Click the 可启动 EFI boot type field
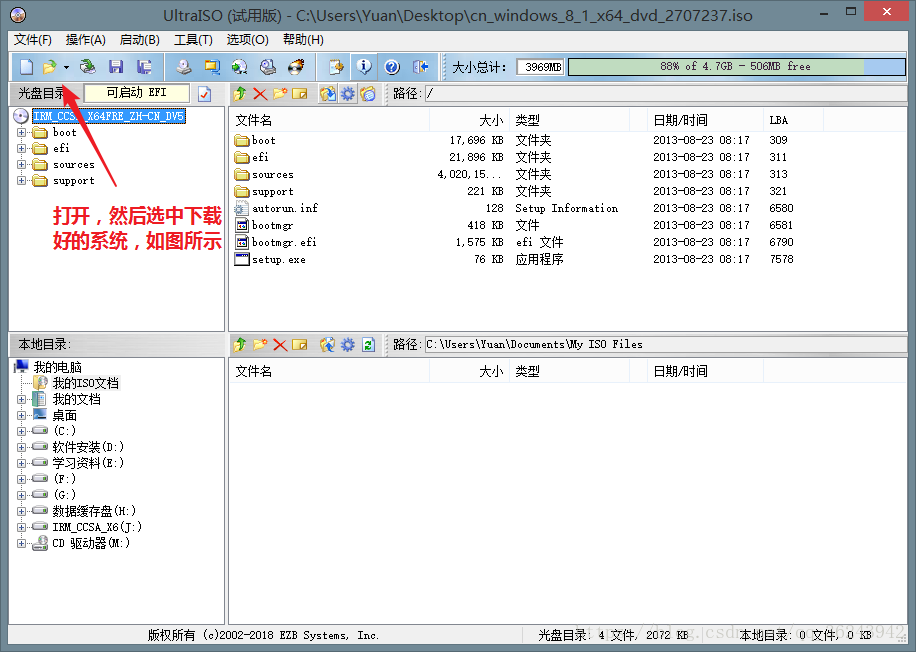This screenshot has width=916, height=652. pos(137,93)
